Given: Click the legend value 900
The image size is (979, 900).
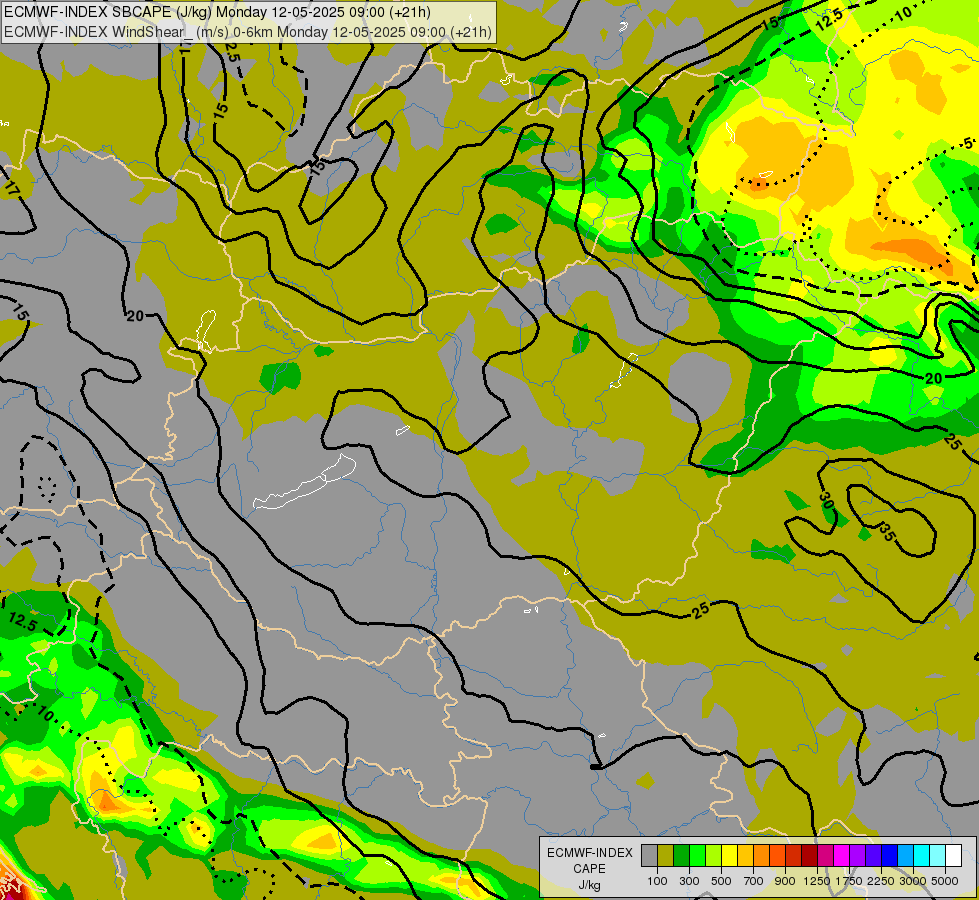Looking at the screenshot, I should click(785, 881).
